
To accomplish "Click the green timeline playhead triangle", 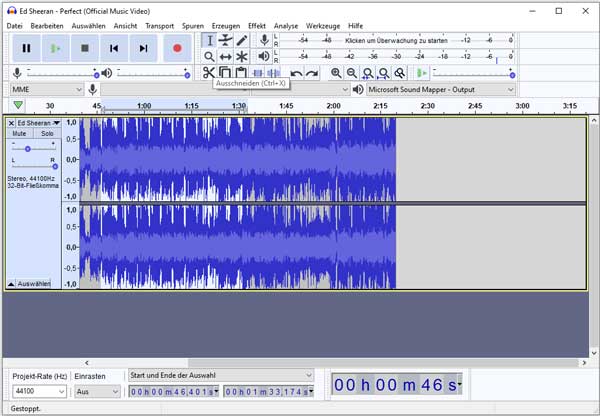I will coord(18,105).
